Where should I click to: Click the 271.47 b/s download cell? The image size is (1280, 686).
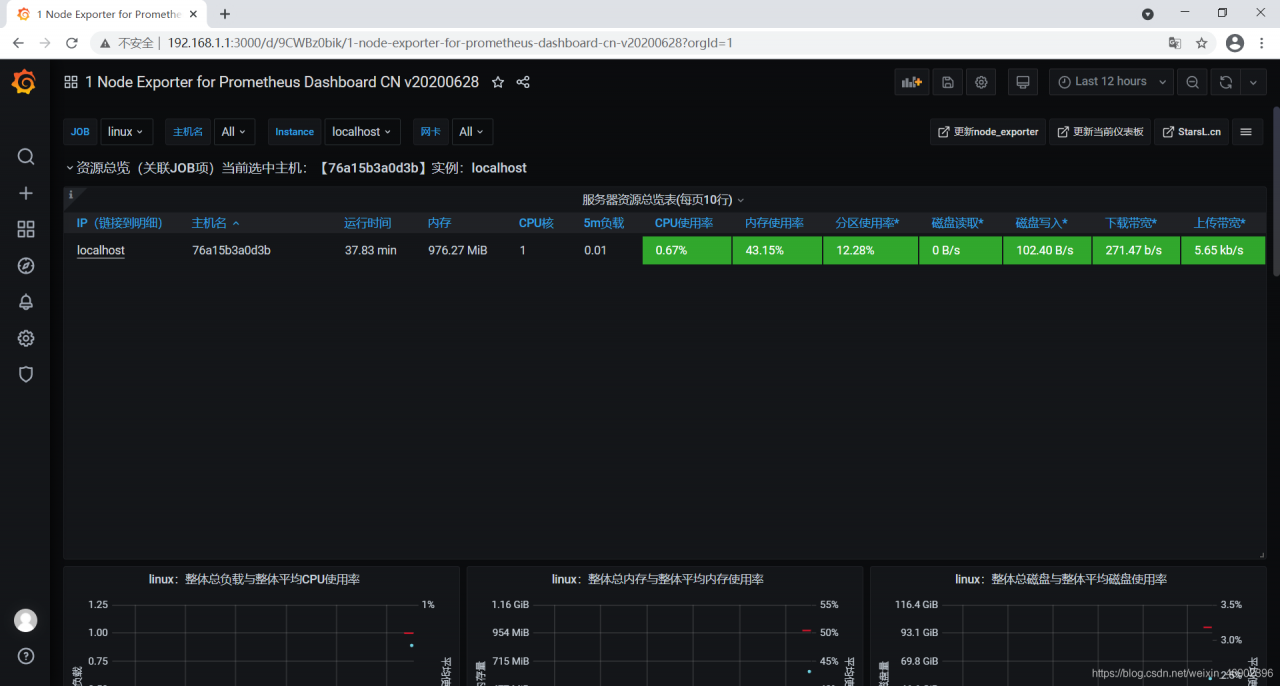click(1136, 250)
